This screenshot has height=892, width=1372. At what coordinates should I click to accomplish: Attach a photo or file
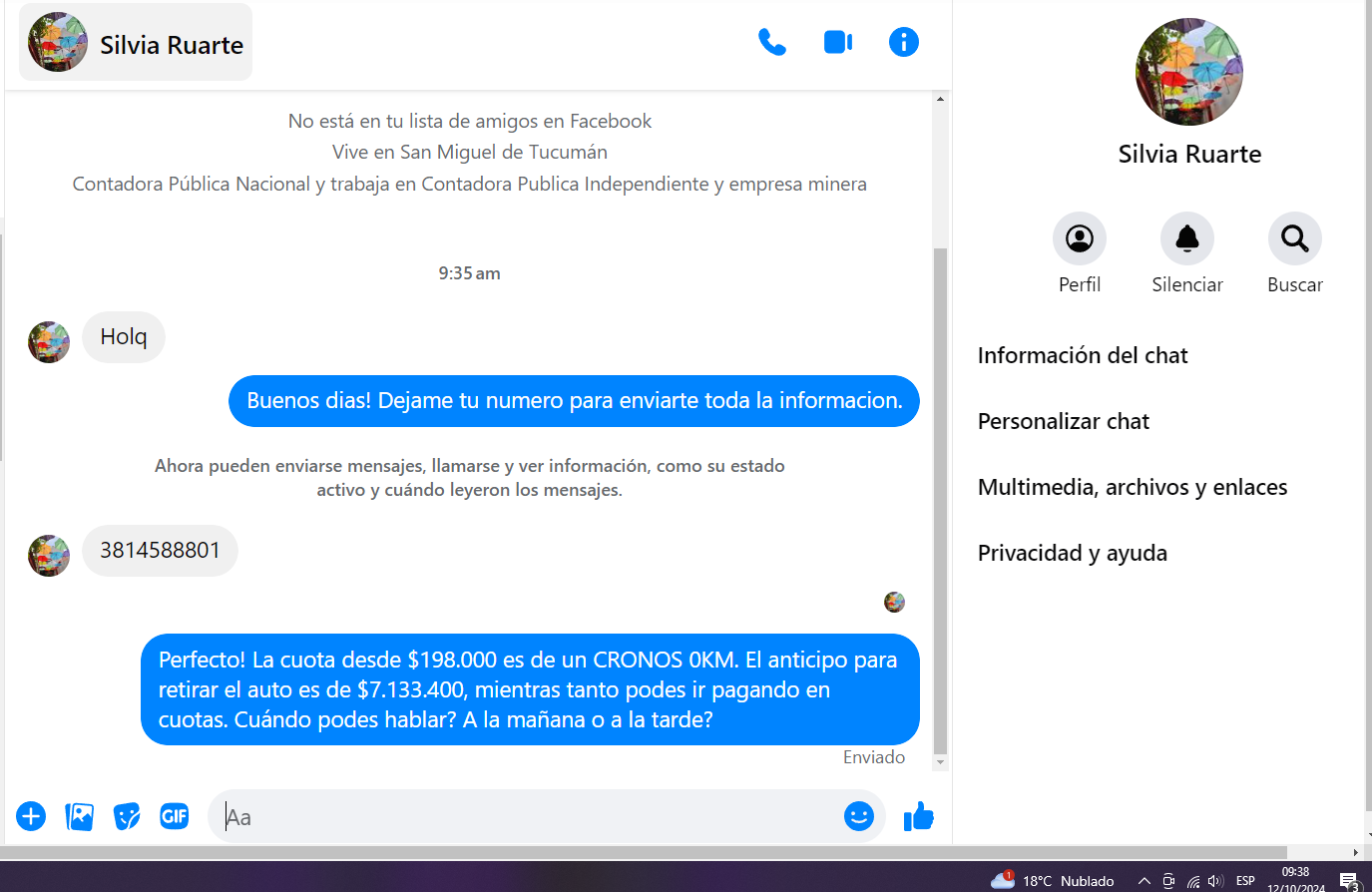[79, 816]
